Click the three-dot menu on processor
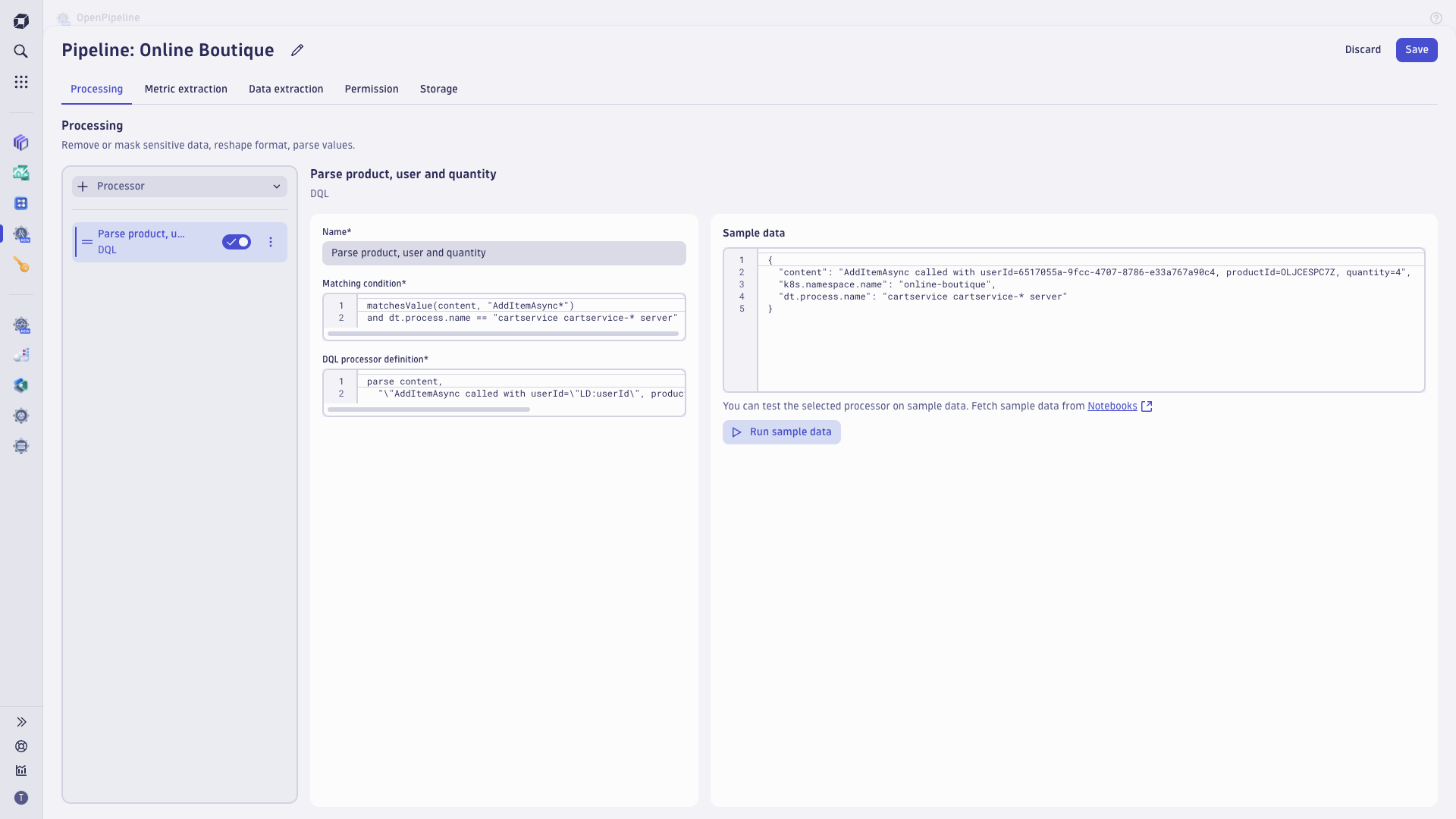Image resolution: width=1456 pixels, height=819 pixels. [x=270, y=241]
